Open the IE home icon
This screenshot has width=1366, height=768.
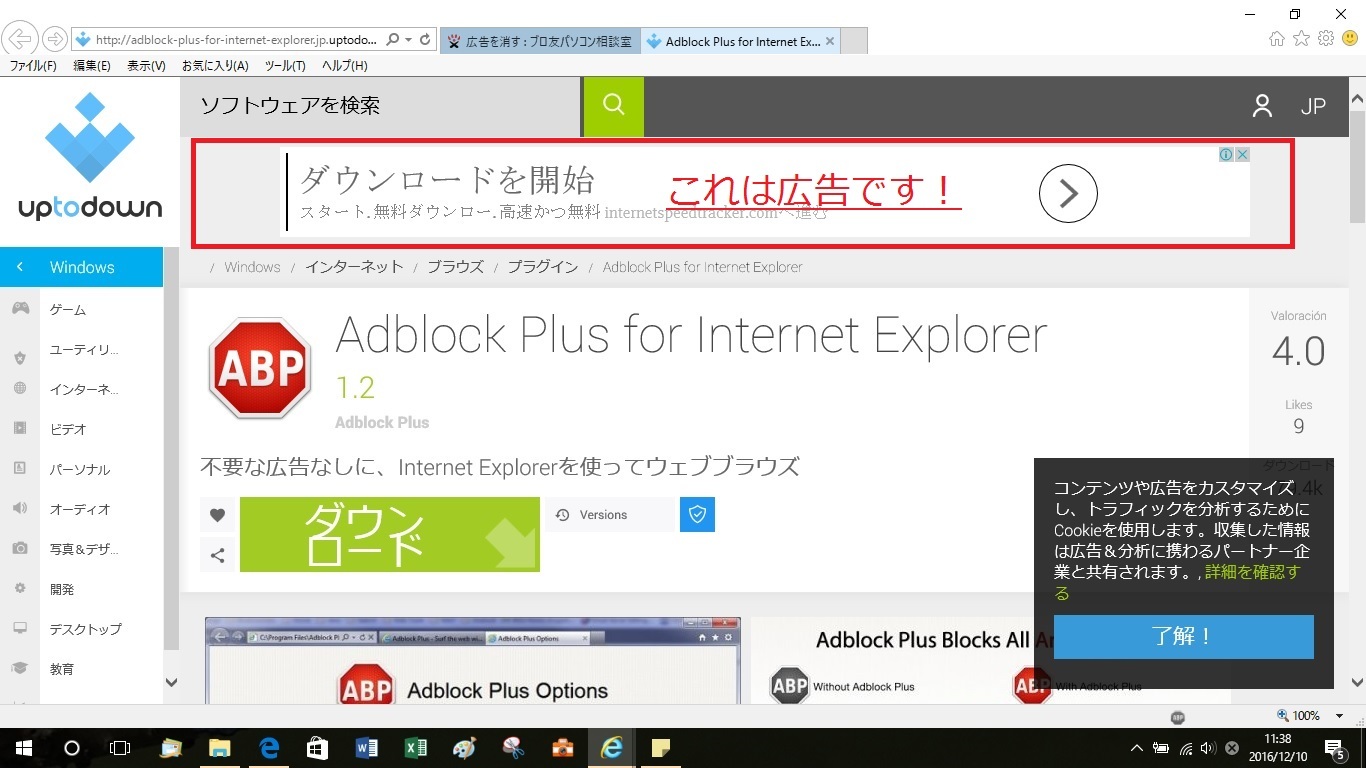coord(1277,39)
